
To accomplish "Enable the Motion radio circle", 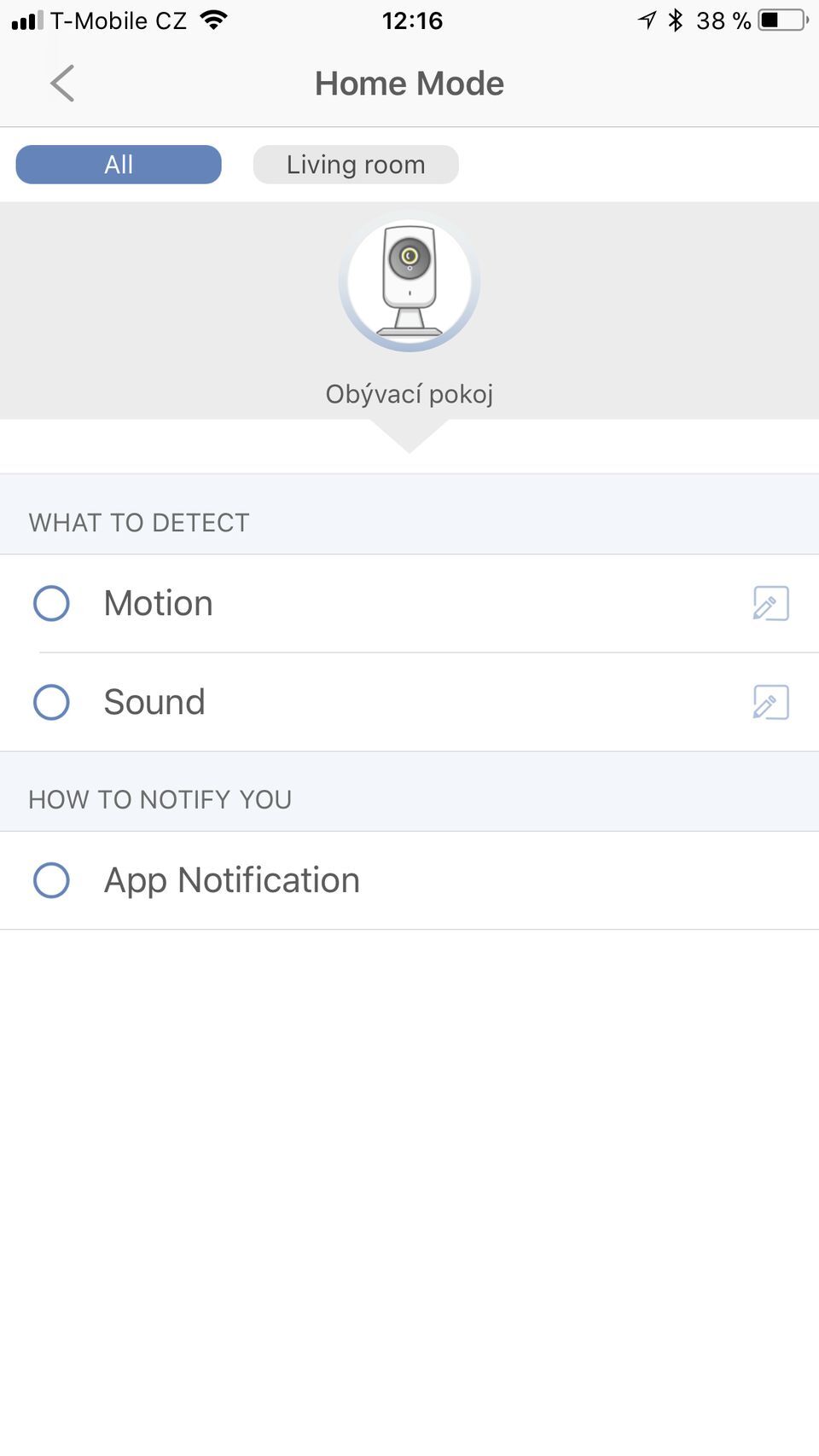I will pos(51,604).
